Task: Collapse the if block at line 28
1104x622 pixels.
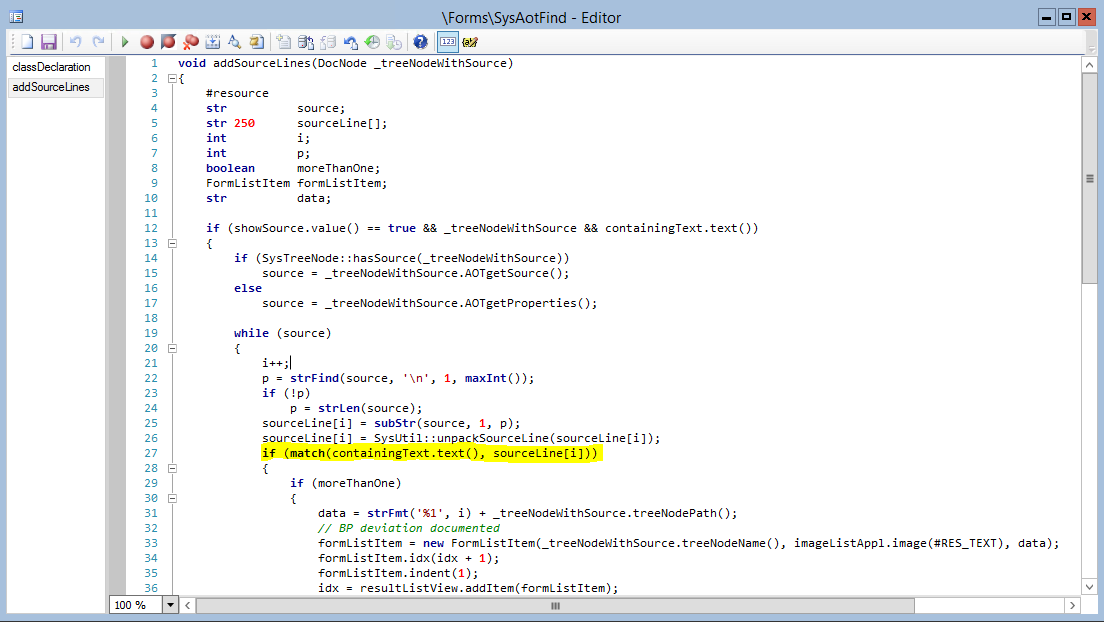Action: 172,468
